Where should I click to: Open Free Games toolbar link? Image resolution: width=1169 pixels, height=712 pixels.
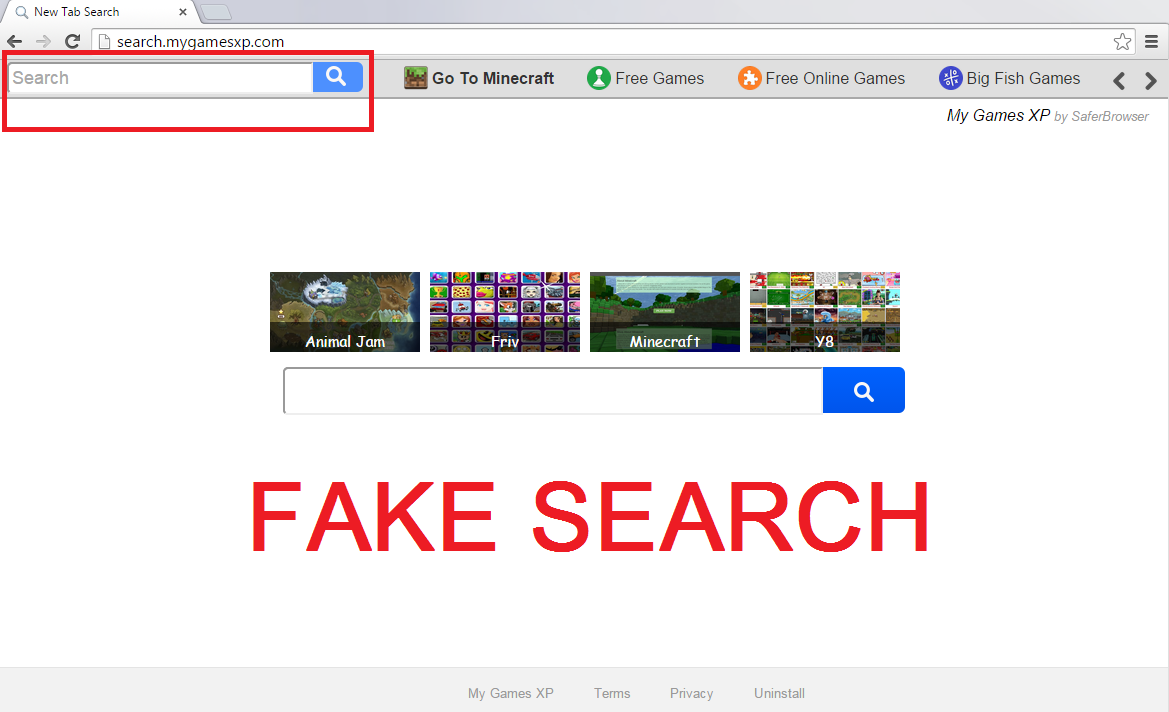(x=646, y=78)
